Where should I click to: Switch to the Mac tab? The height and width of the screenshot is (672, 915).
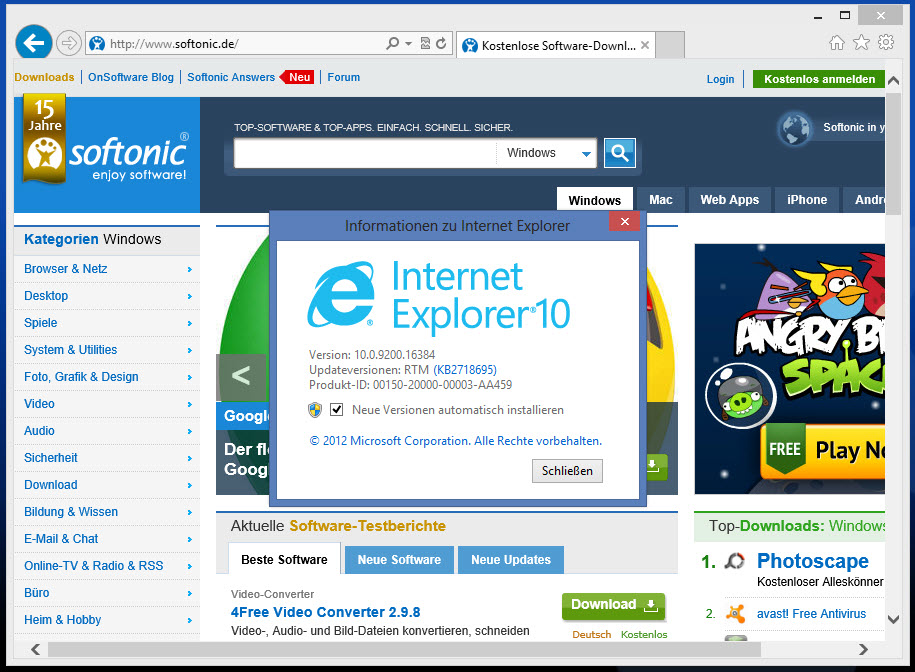661,199
